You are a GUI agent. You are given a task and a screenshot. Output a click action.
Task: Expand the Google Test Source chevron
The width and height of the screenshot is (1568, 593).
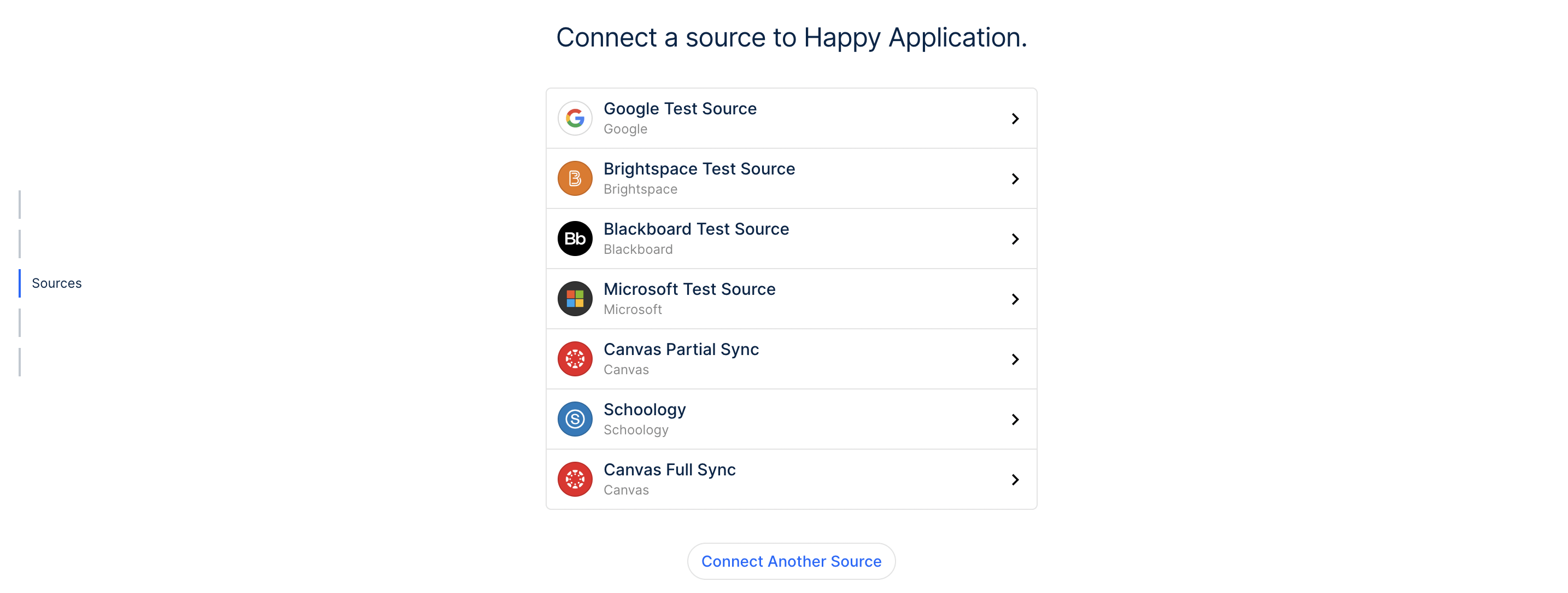point(1015,119)
